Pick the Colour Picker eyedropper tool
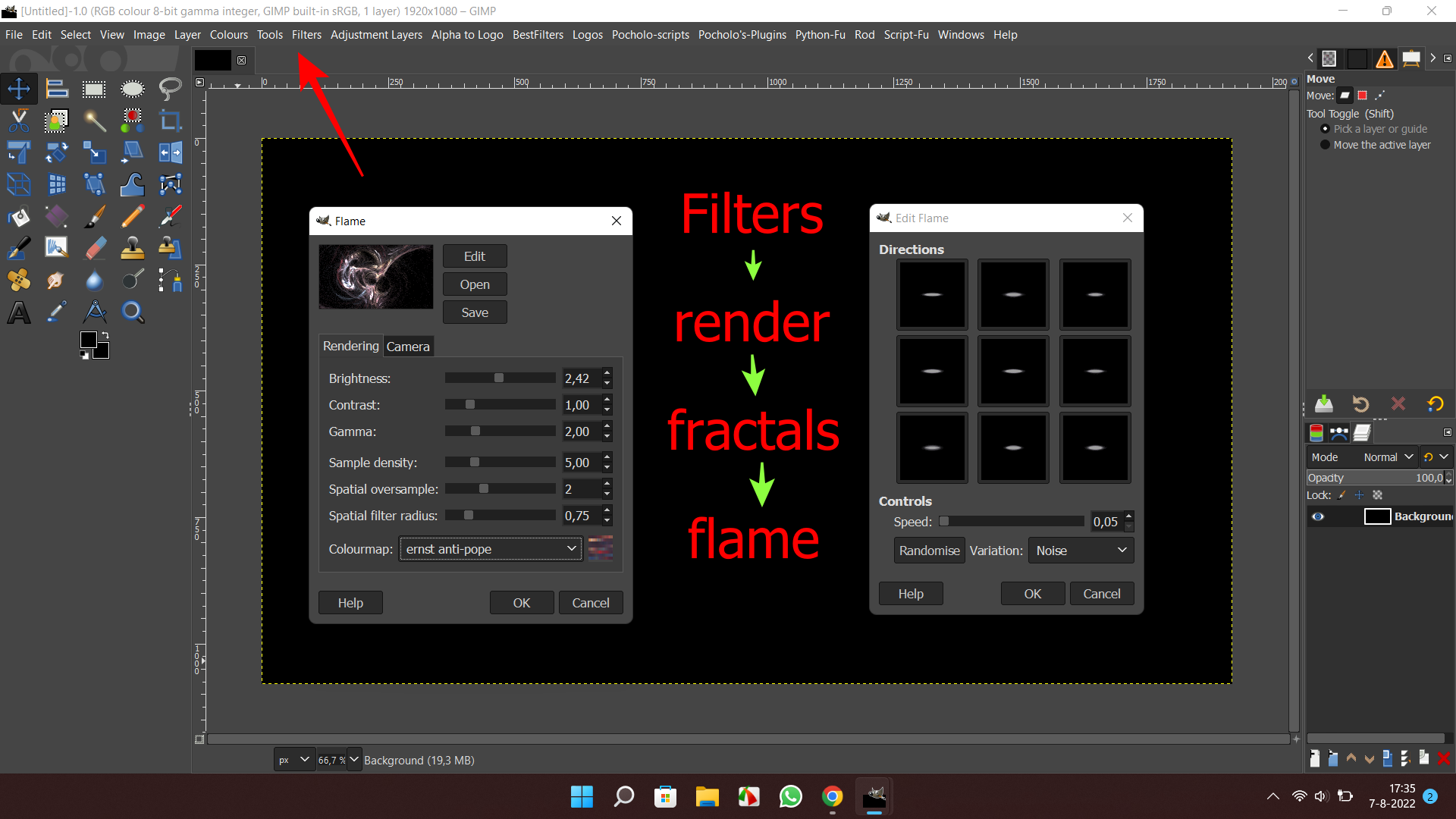Screen dimensions: 1456x819 (57, 312)
